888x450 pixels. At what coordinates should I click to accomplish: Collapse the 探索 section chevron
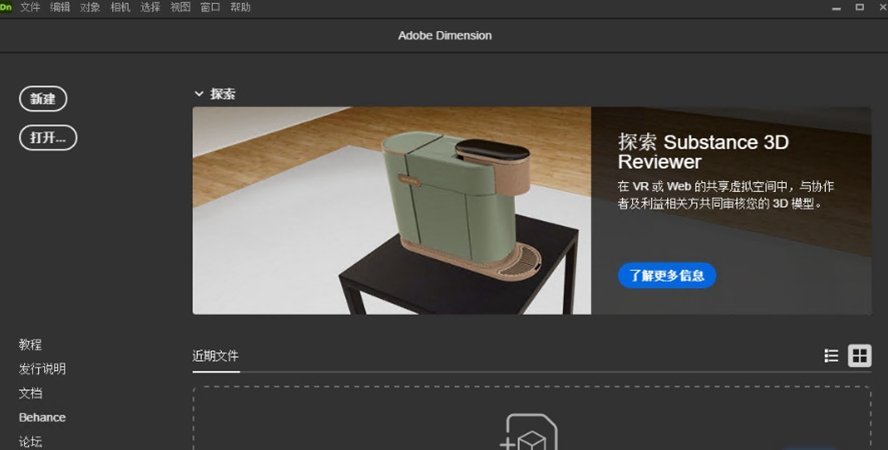pos(199,94)
